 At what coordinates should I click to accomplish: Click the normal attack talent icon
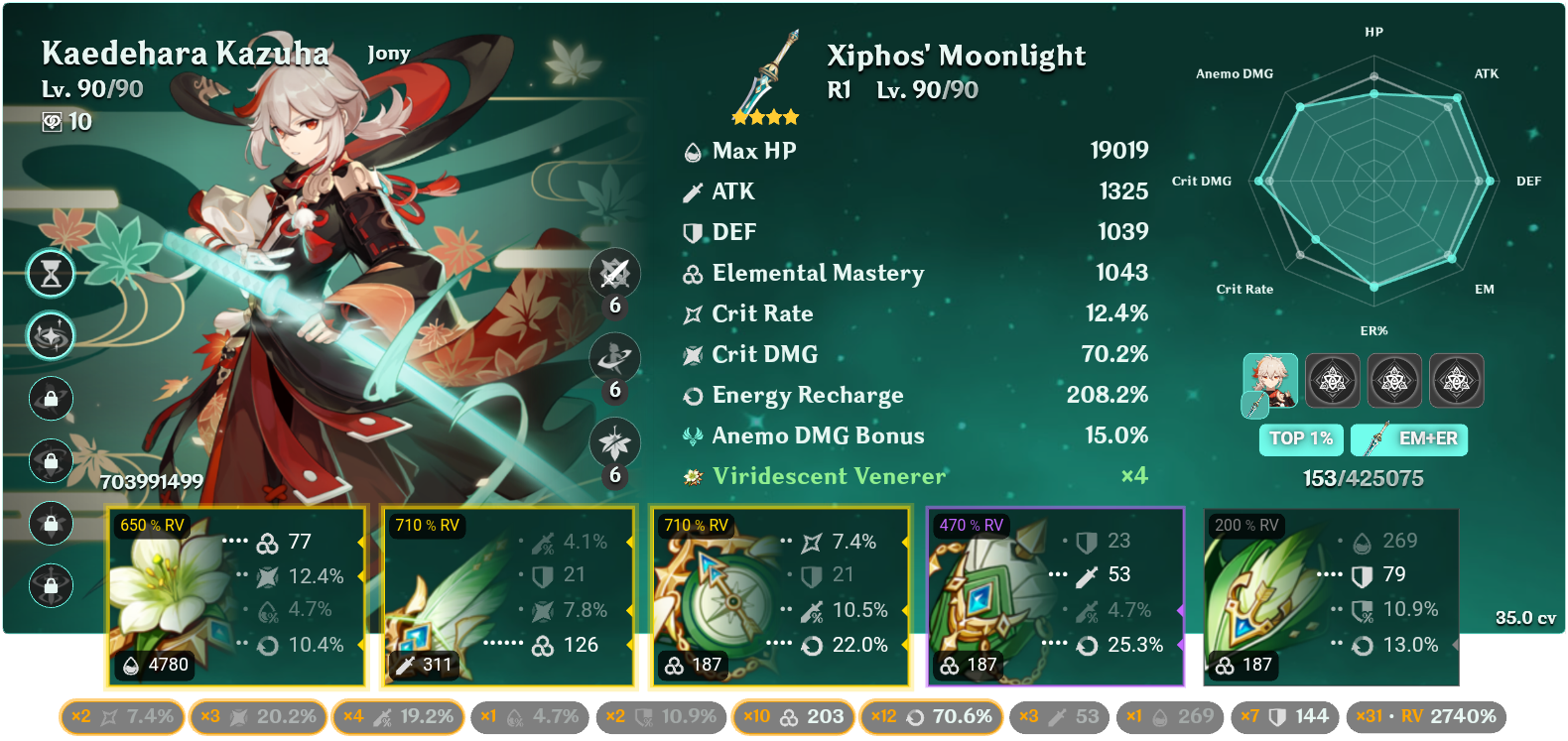point(615,273)
